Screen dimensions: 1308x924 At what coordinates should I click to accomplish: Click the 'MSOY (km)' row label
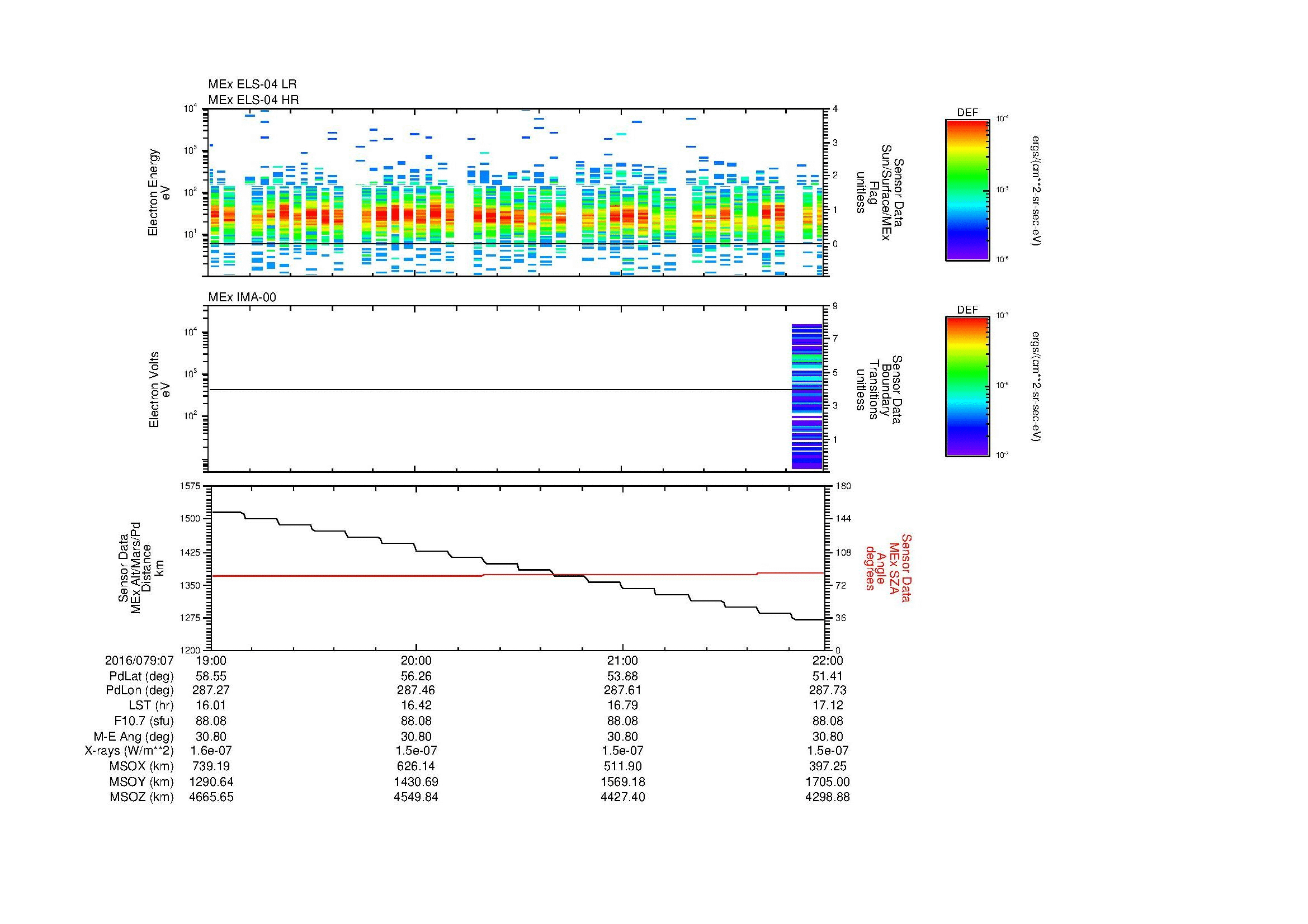coord(142,781)
